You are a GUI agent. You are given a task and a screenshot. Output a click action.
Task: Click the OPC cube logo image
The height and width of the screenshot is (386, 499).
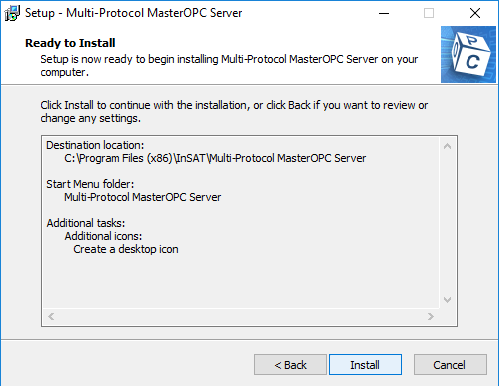(468, 54)
